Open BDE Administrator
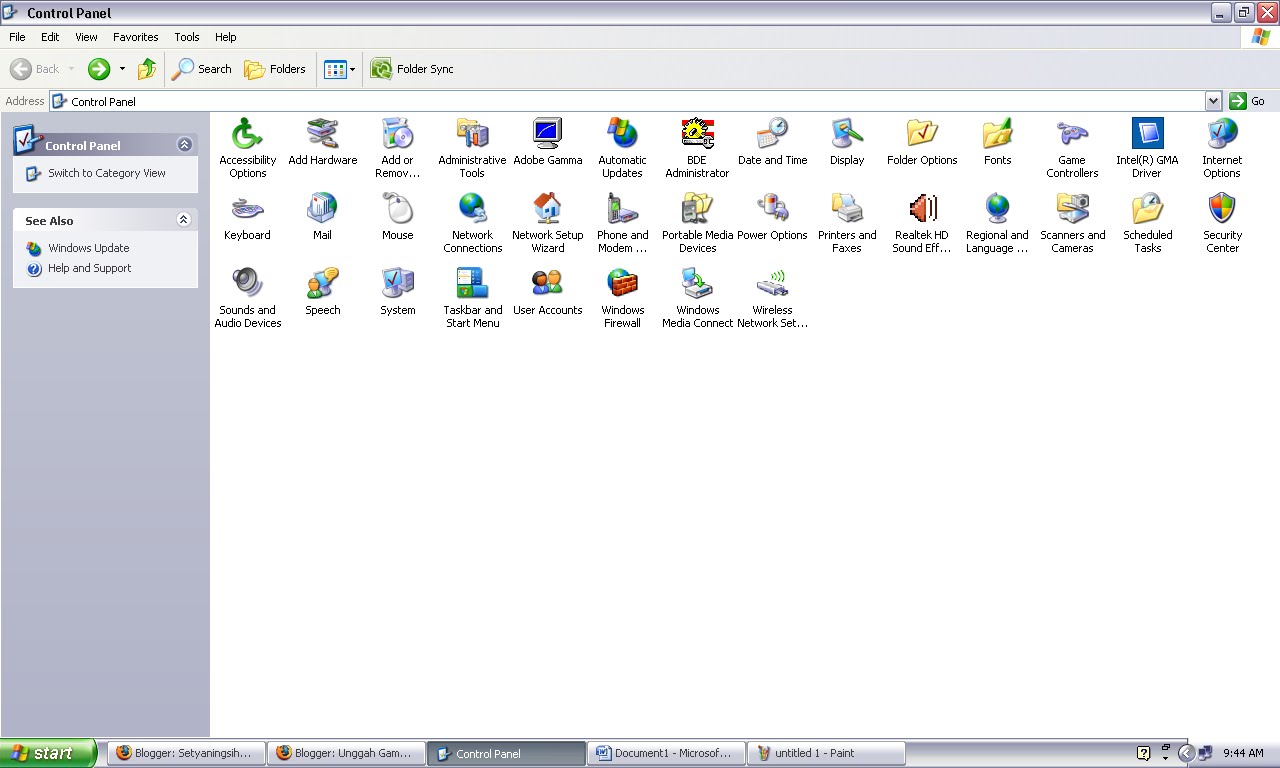The height and width of the screenshot is (768, 1280). pyautogui.click(x=697, y=147)
